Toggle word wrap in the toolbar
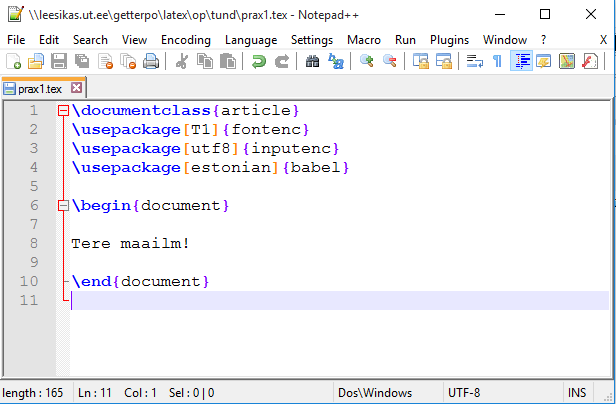 coord(475,62)
